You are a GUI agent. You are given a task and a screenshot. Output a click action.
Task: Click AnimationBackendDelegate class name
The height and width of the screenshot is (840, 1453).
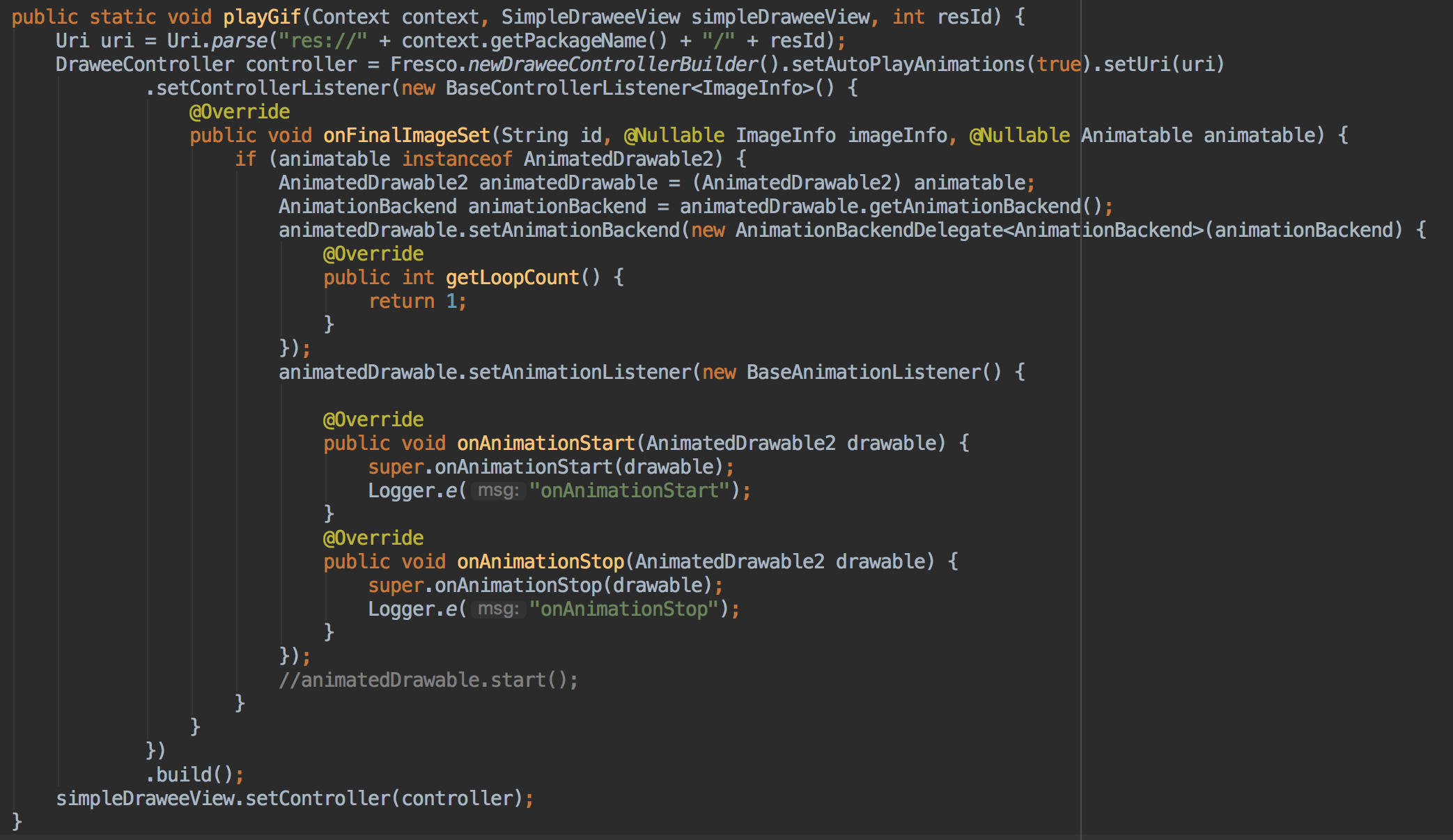click(x=869, y=230)
